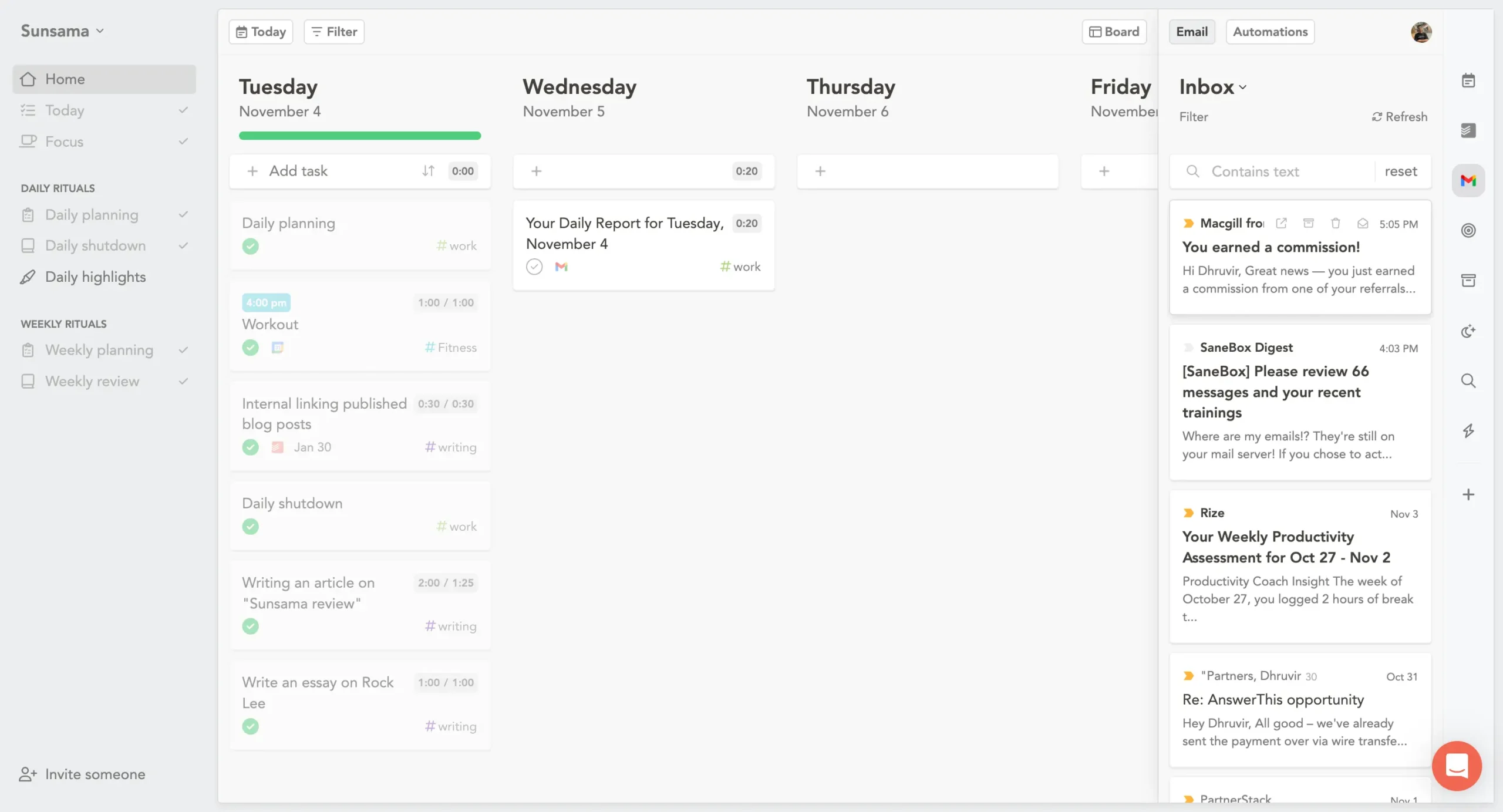Open the calendar icon in the right sidebar
Viewport: 1503px width, 812px height.
(1468, 80)
